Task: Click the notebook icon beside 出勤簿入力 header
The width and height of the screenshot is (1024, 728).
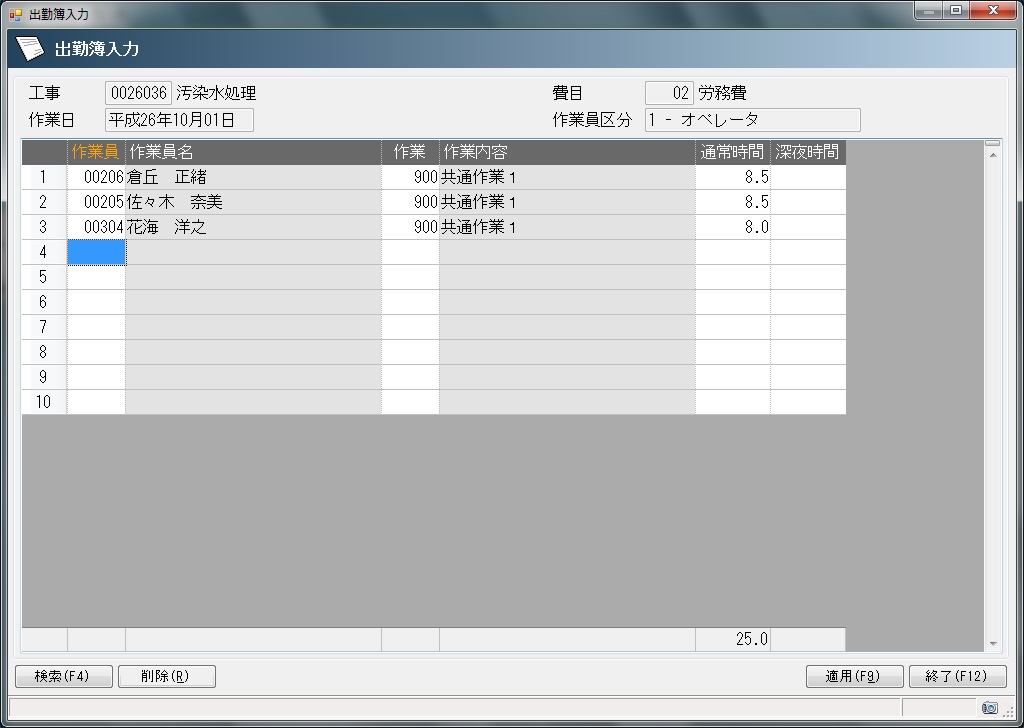Action: click(x=31, y=48)
